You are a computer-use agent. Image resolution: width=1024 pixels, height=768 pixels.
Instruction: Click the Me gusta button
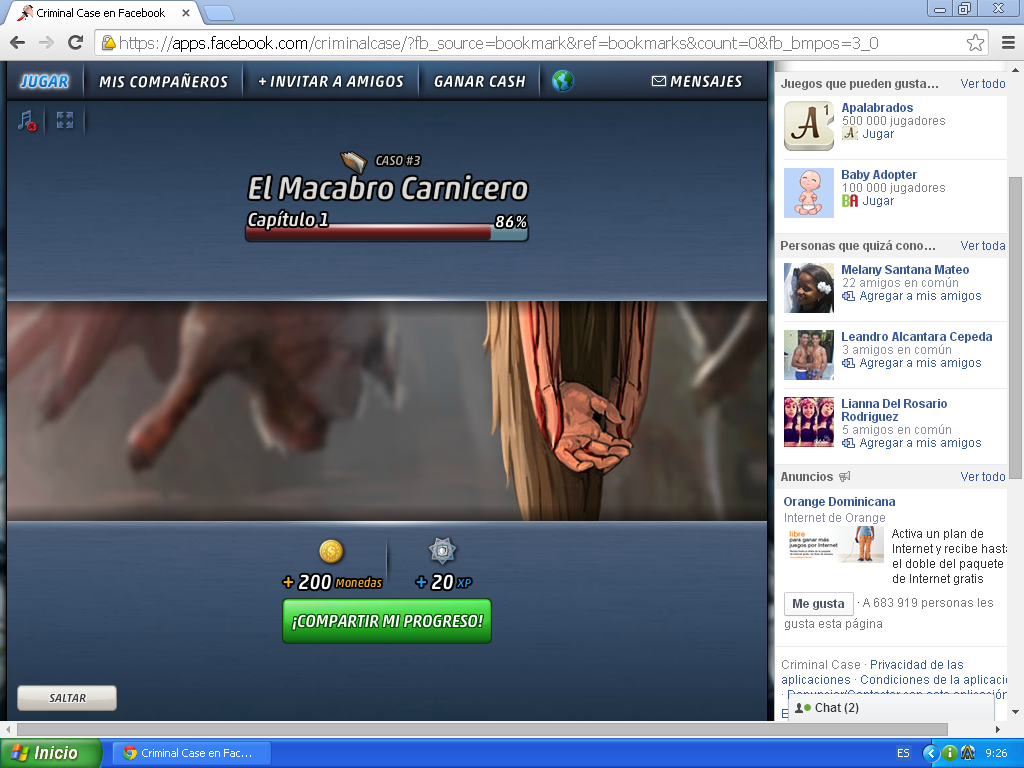point(818,603)
